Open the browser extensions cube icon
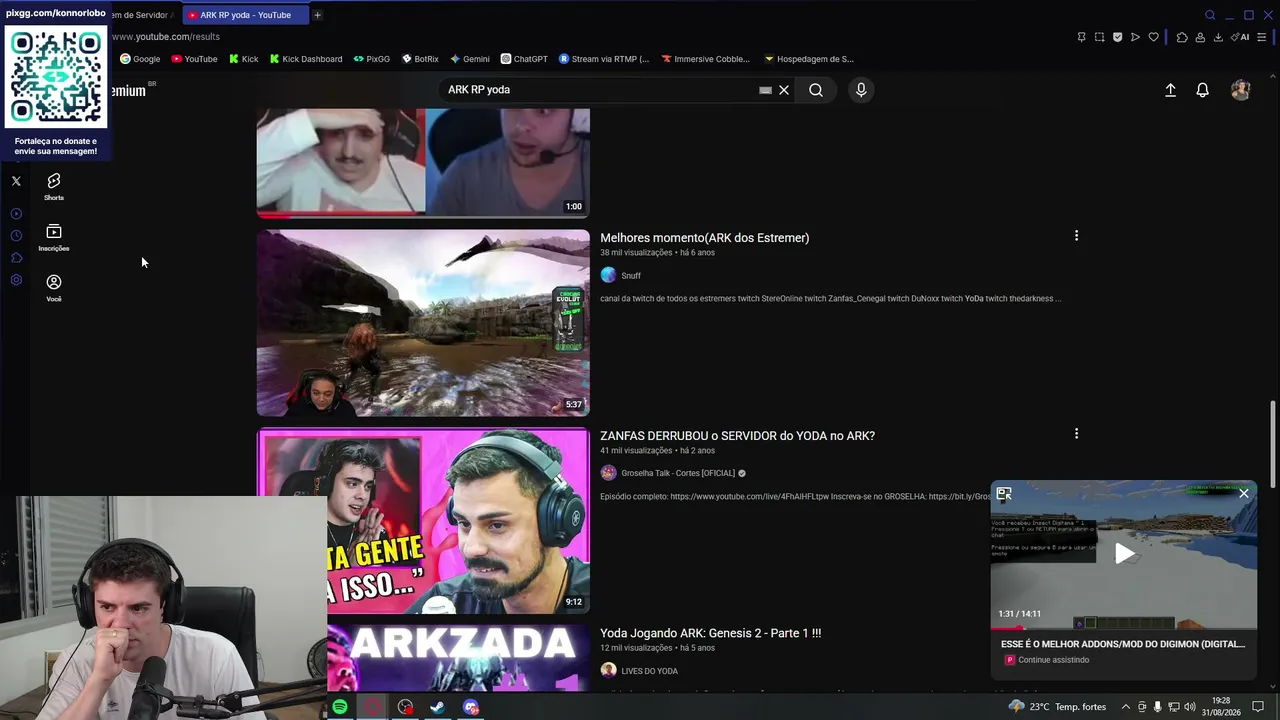This screenshot has width=1280, height=720. point(1182,37)
